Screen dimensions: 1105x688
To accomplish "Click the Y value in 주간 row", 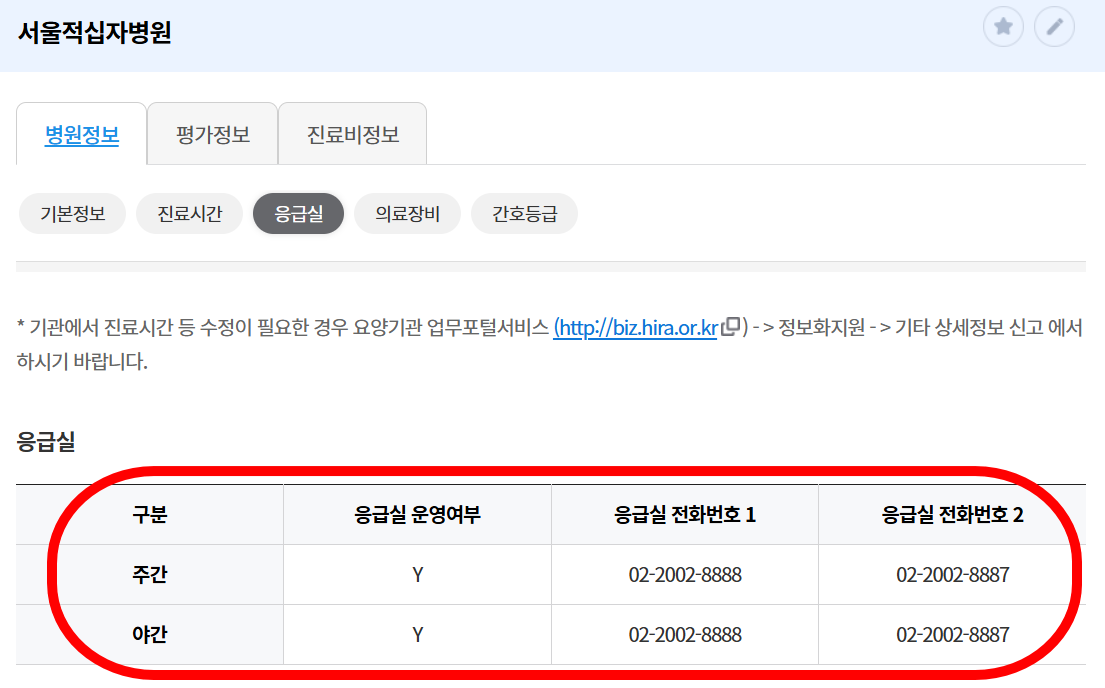I will (418, 575).
